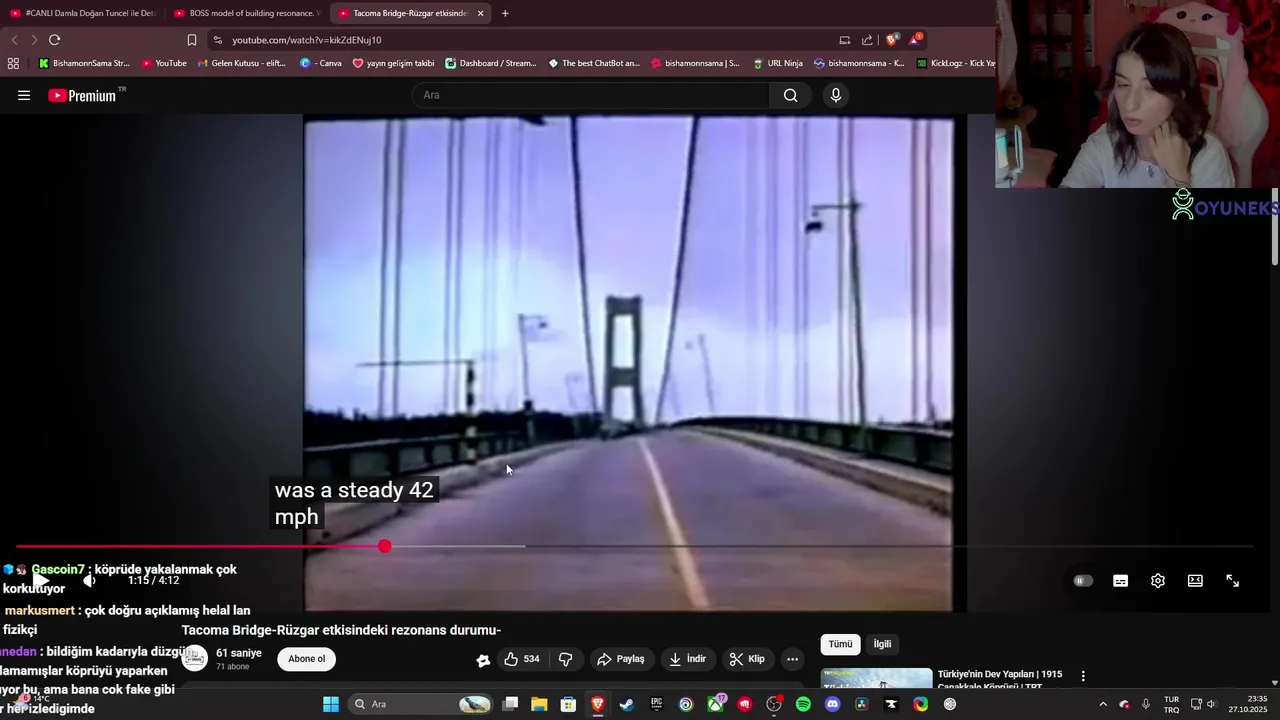Close the Tacoma Bridge browser tab

[x=480, y=13]
